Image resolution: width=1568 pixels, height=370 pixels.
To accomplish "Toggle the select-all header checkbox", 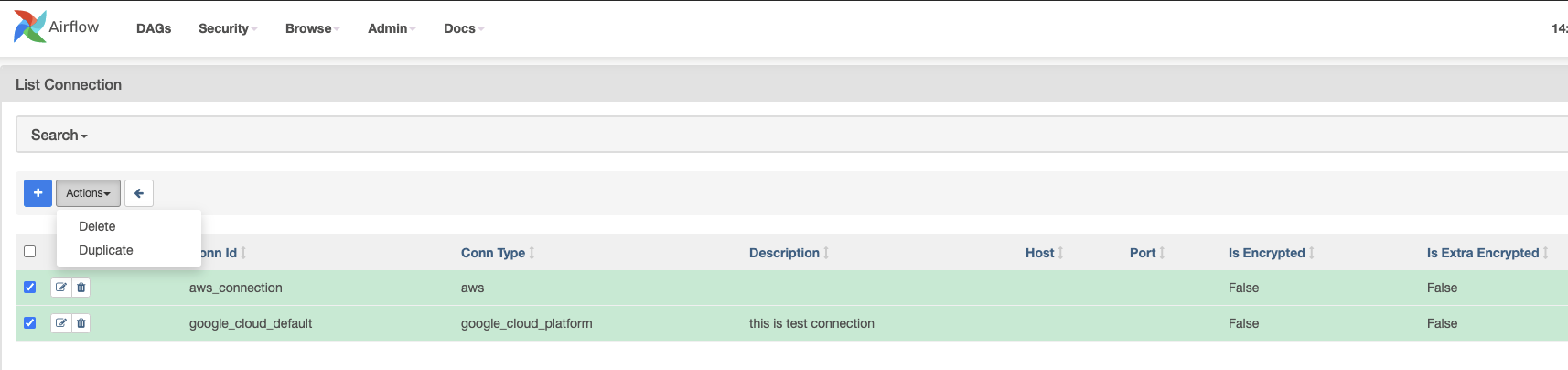I will pos(30,252).
